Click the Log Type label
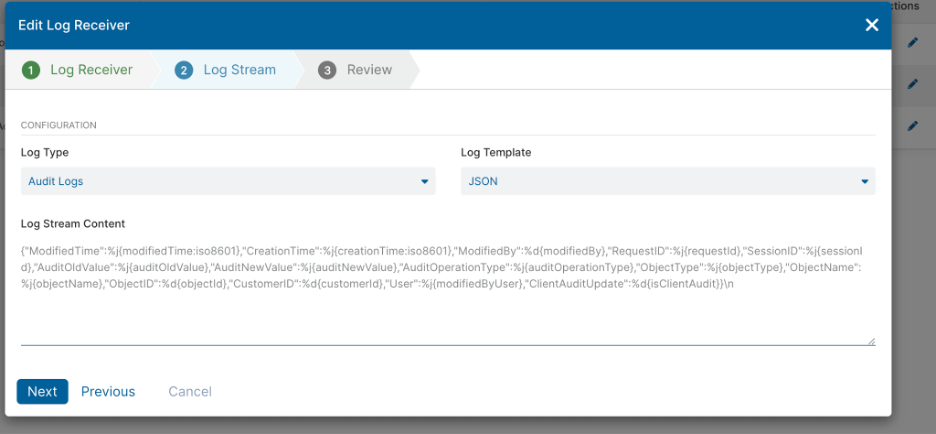Screen dimensions: 936x434 point(45,153)
